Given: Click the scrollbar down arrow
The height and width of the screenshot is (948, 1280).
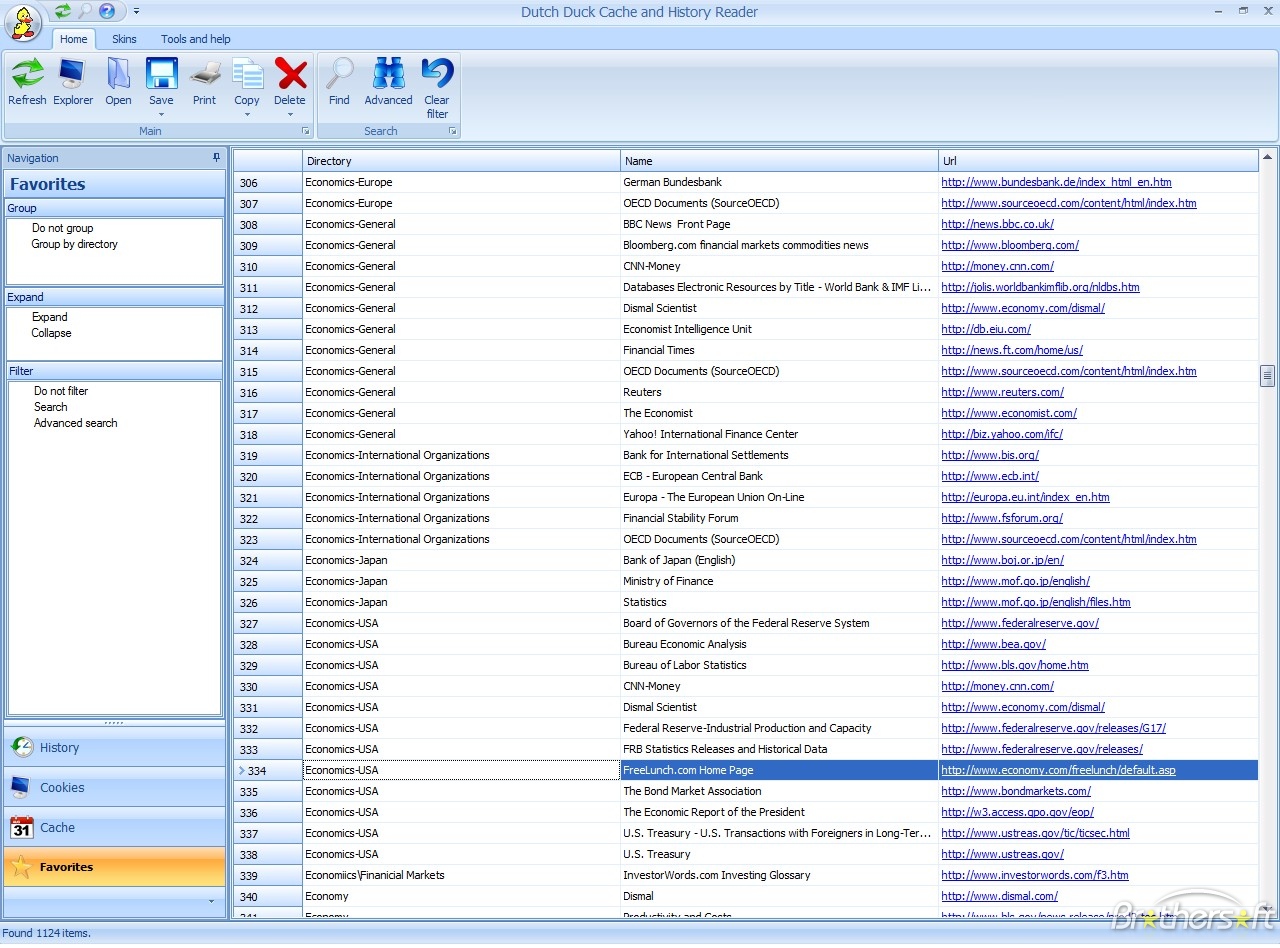Looking at the screenshot, I should pyautogui.click(x=1267, y=907).
